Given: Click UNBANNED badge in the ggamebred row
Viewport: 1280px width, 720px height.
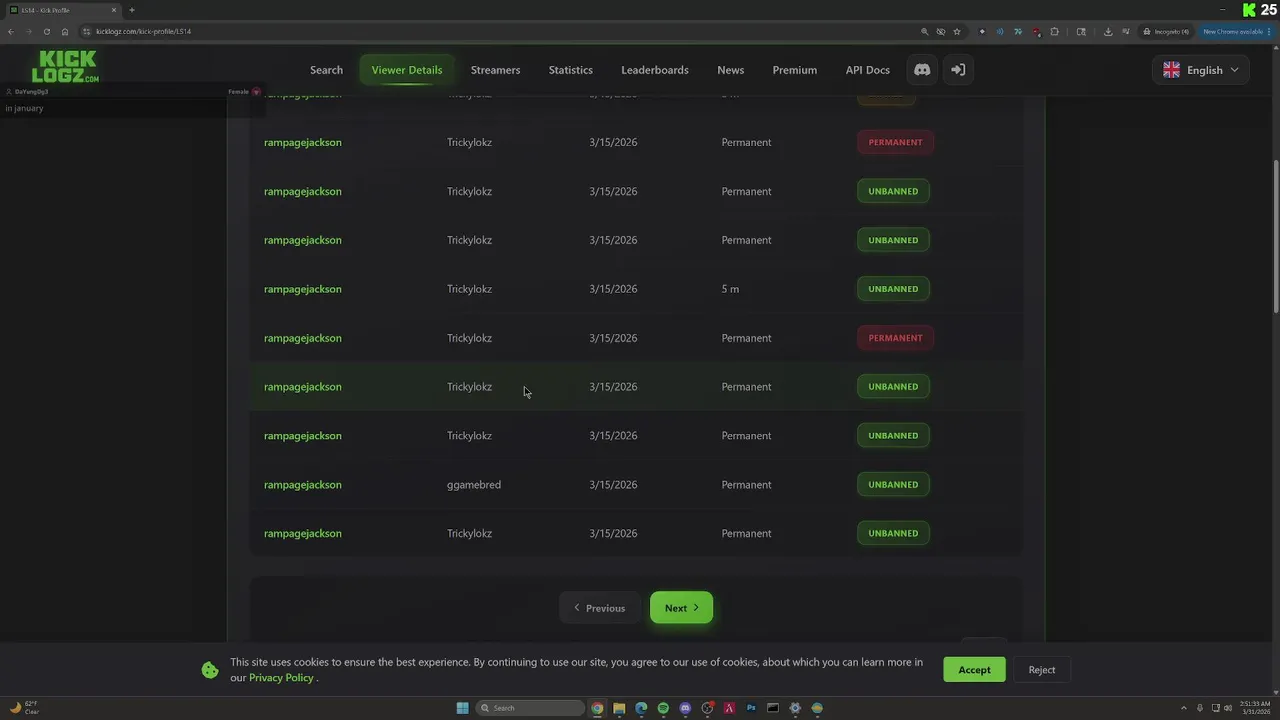Looking at the screenshot, I should (893, 485).
